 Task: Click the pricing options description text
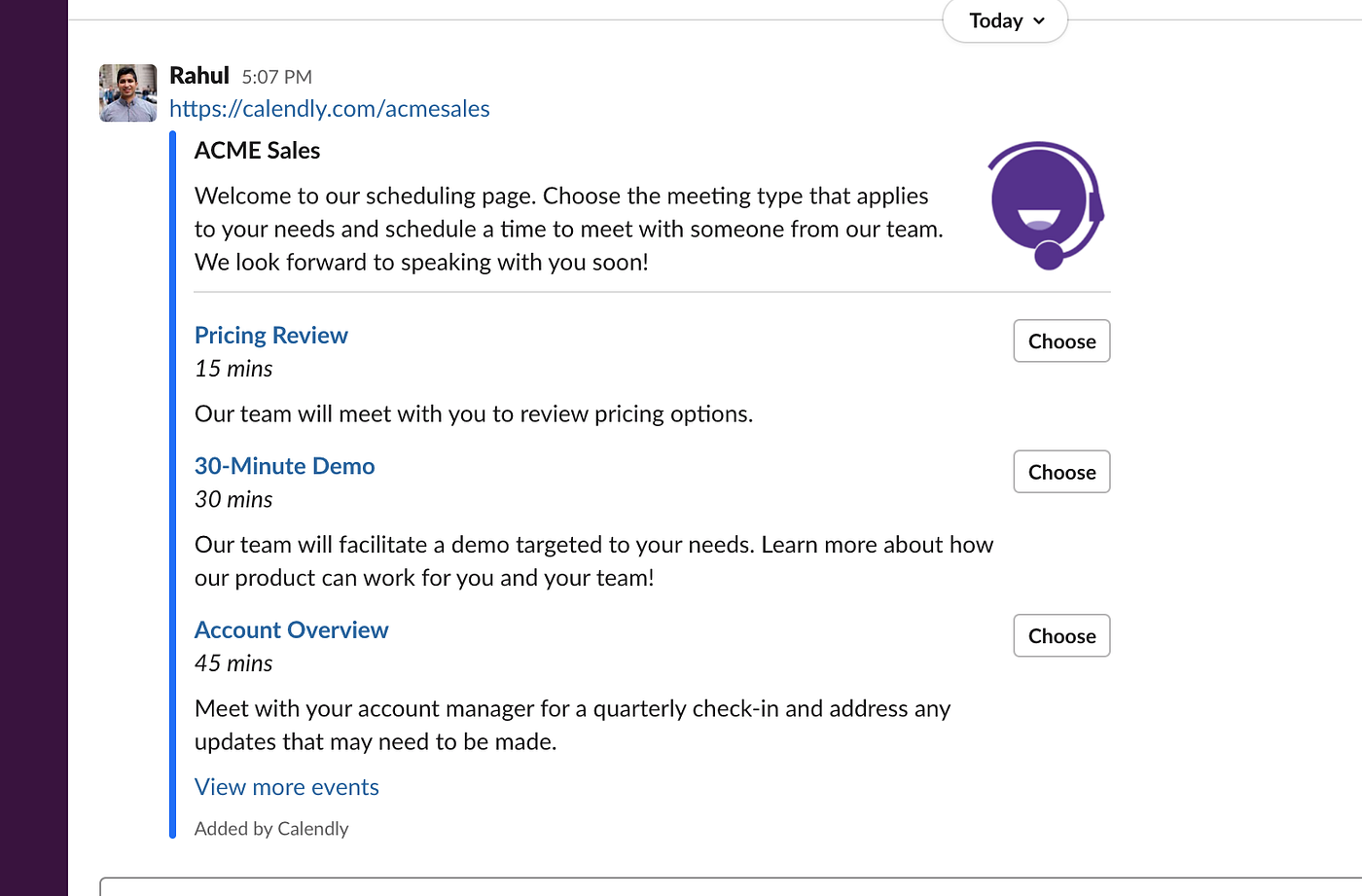(x=474, y=414)
